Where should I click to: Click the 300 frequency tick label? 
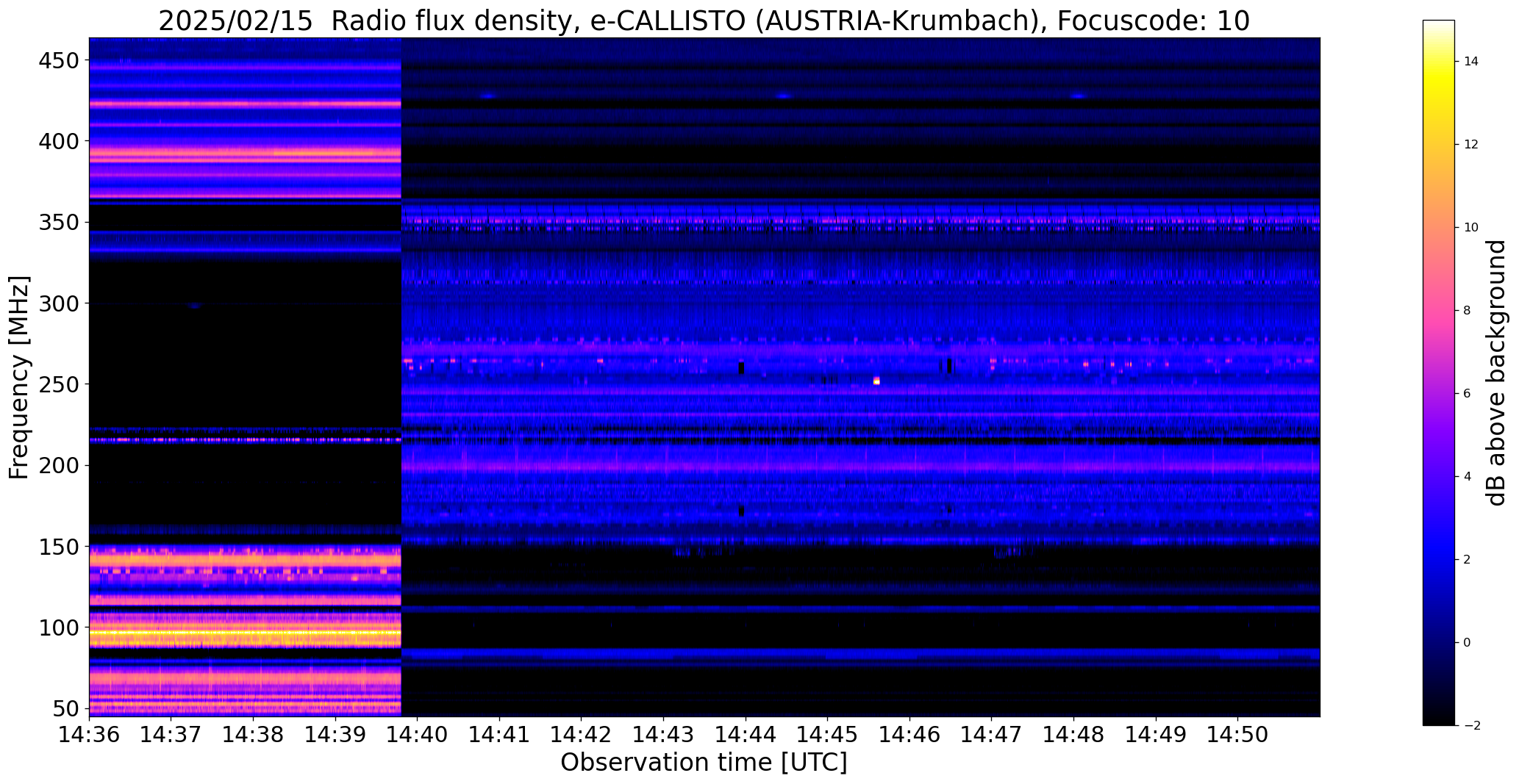pyautogui.click(x=58, y=303)
